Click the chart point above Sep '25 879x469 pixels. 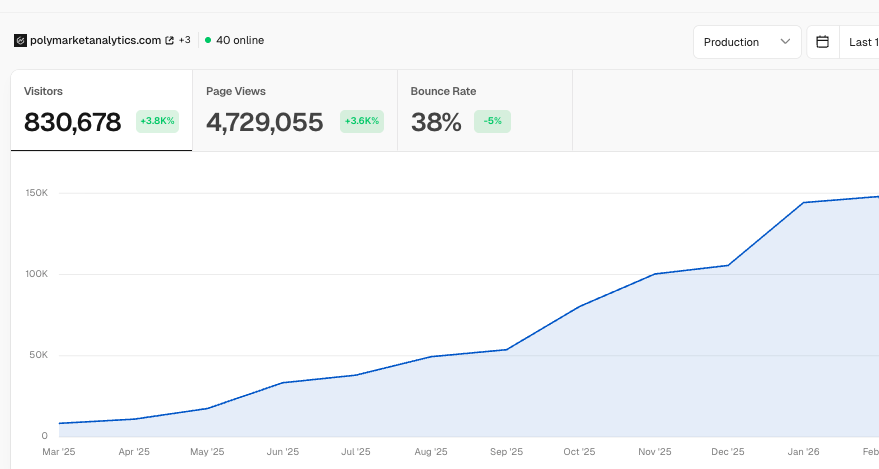(x=506, y=350)
